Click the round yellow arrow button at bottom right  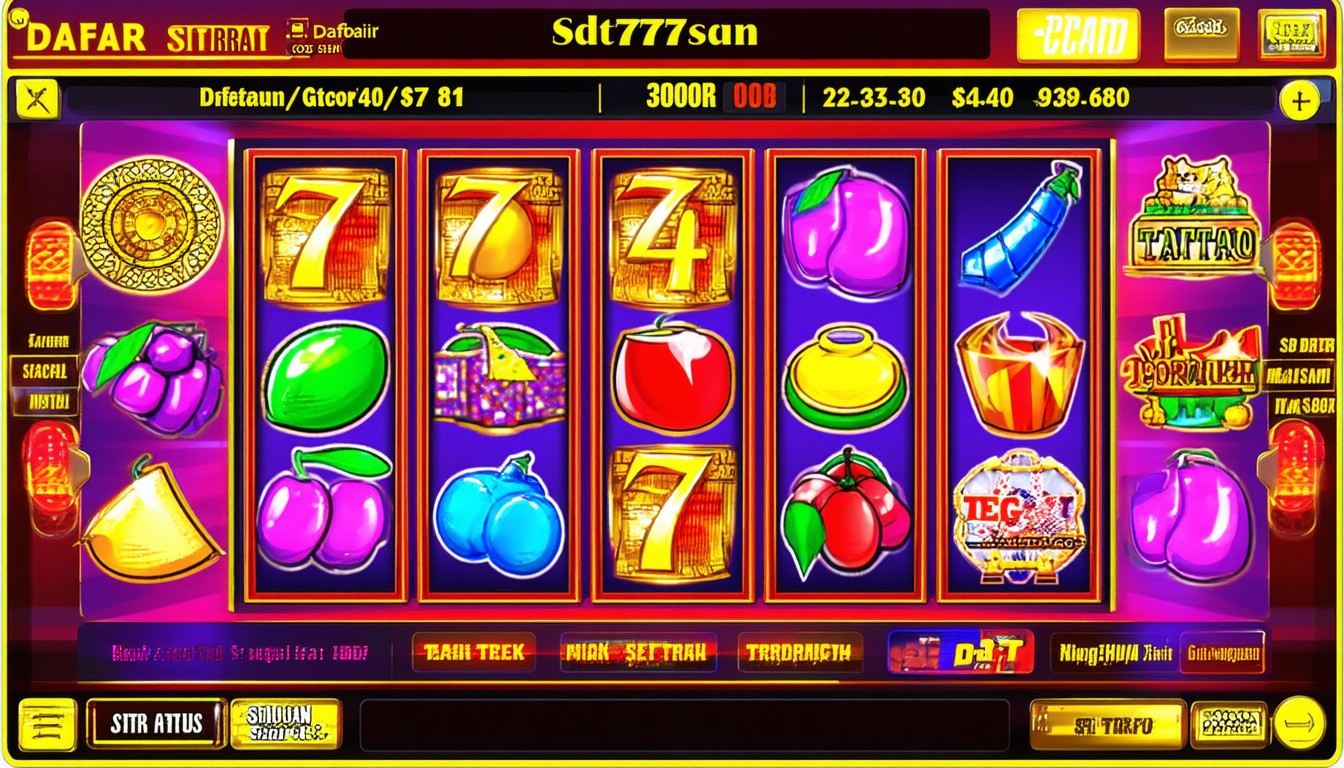(1300, 723)
